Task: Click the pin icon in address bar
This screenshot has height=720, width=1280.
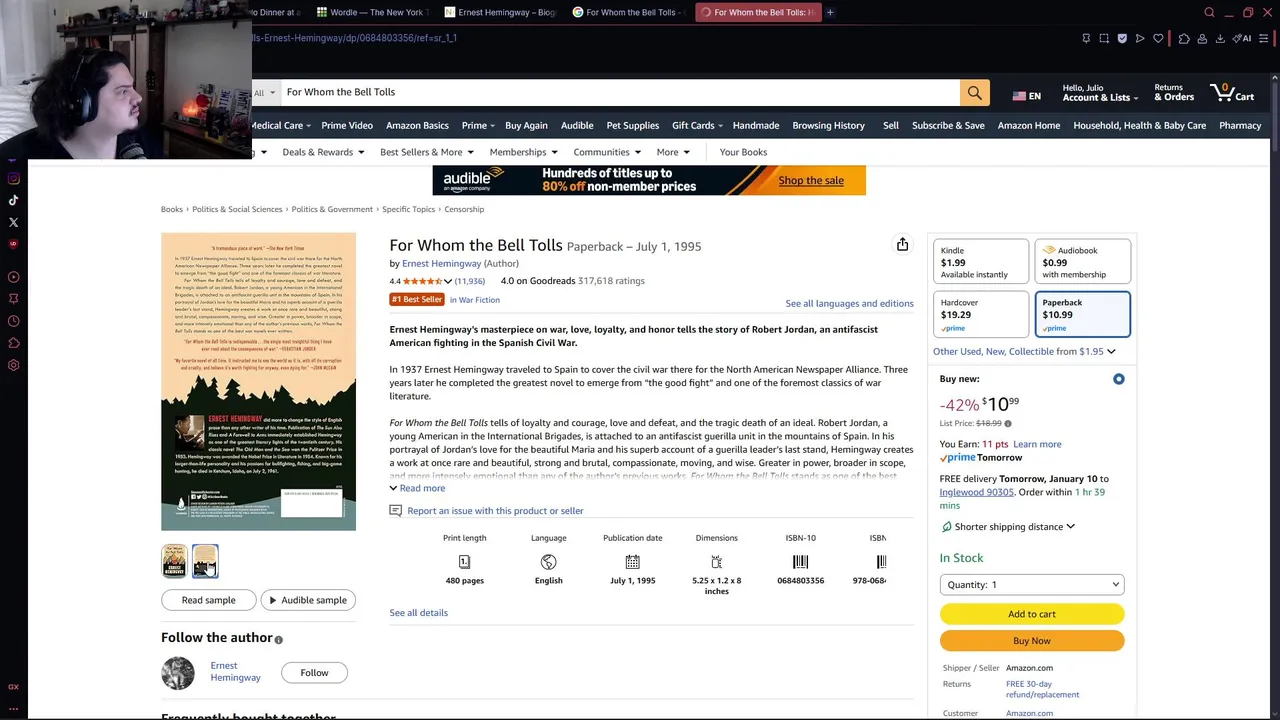Action: (1086, 38)
